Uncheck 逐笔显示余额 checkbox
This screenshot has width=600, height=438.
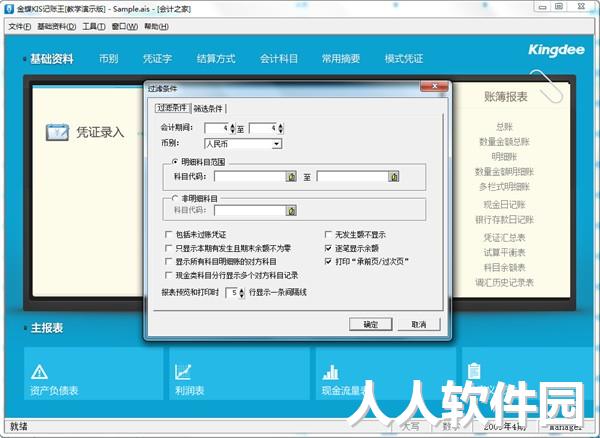pyautogui.click(x=328, y=248)
